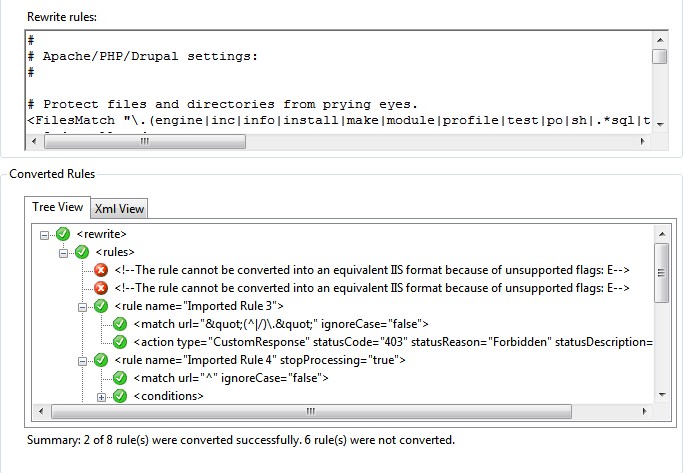Expand the conditions node
Screen dimensions: 683x473
pos(102,397)
